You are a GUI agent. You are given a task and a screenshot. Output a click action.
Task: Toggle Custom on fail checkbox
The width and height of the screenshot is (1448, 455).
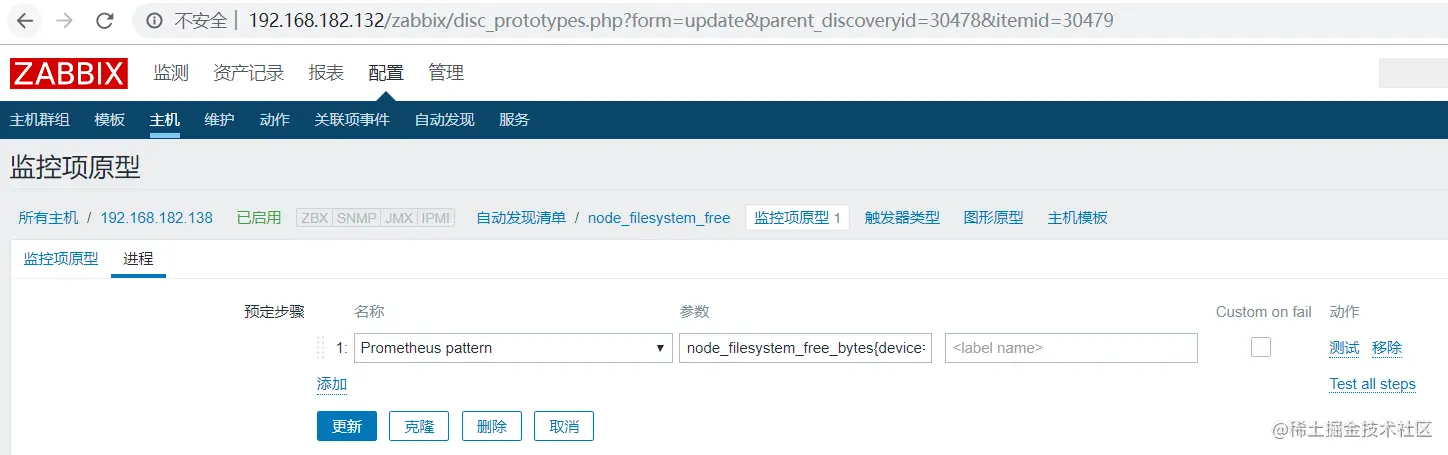pos(1261,347)
